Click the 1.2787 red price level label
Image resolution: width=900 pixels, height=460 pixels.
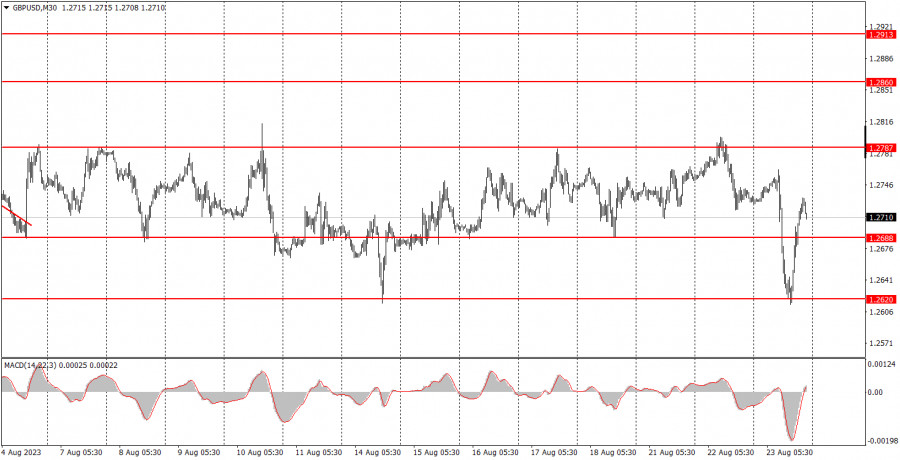(882, 148)
